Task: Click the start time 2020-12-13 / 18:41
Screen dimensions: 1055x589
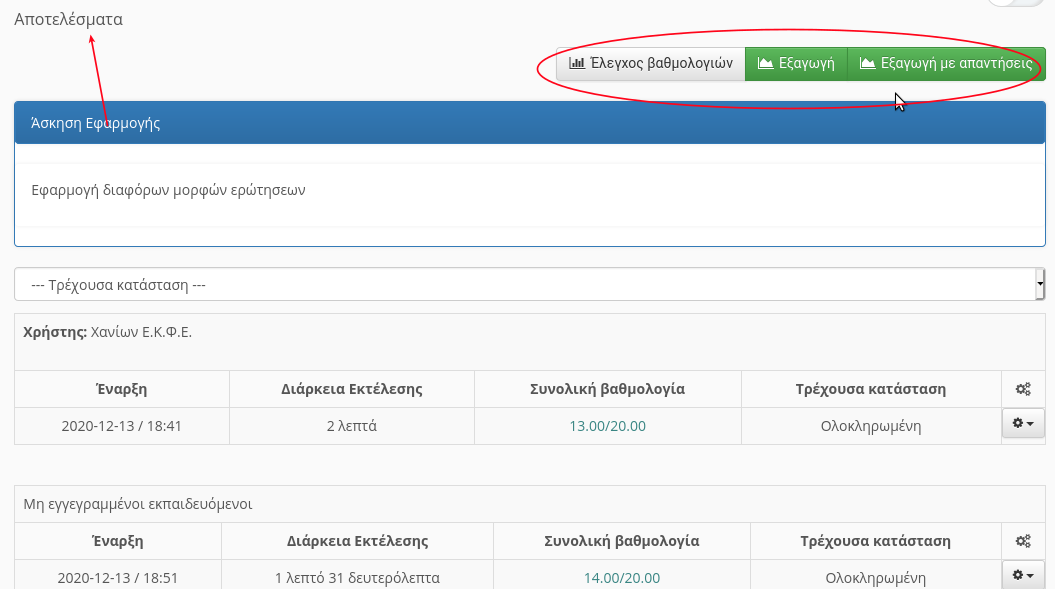Action: [x=122, y=426]
